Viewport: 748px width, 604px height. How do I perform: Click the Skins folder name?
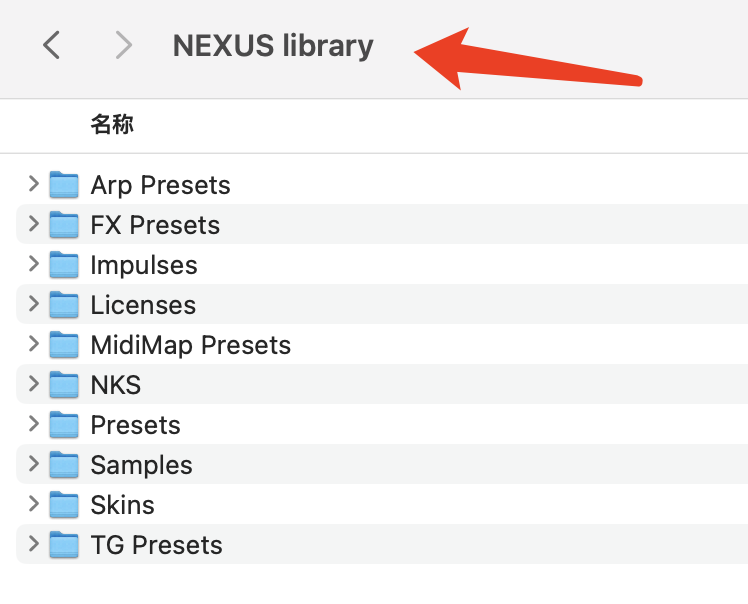[x=122, y=505]
